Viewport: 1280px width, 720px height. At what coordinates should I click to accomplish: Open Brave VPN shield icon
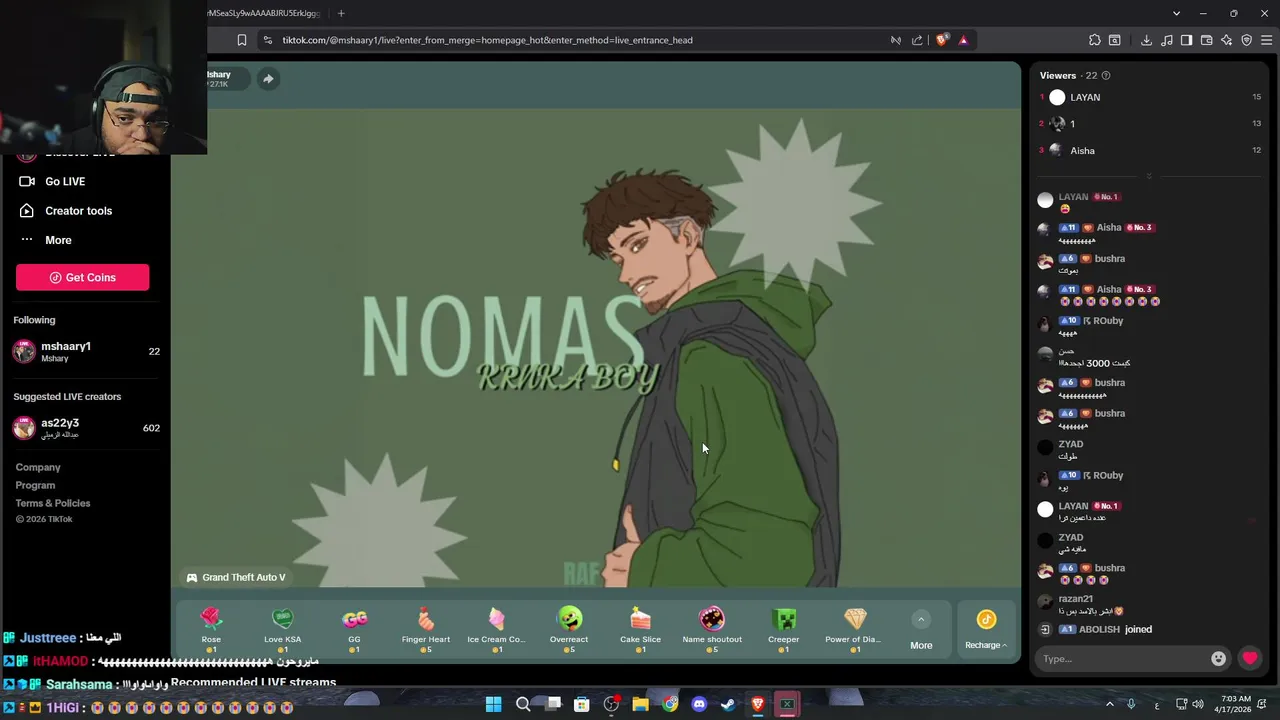(x=1247, y=40)
